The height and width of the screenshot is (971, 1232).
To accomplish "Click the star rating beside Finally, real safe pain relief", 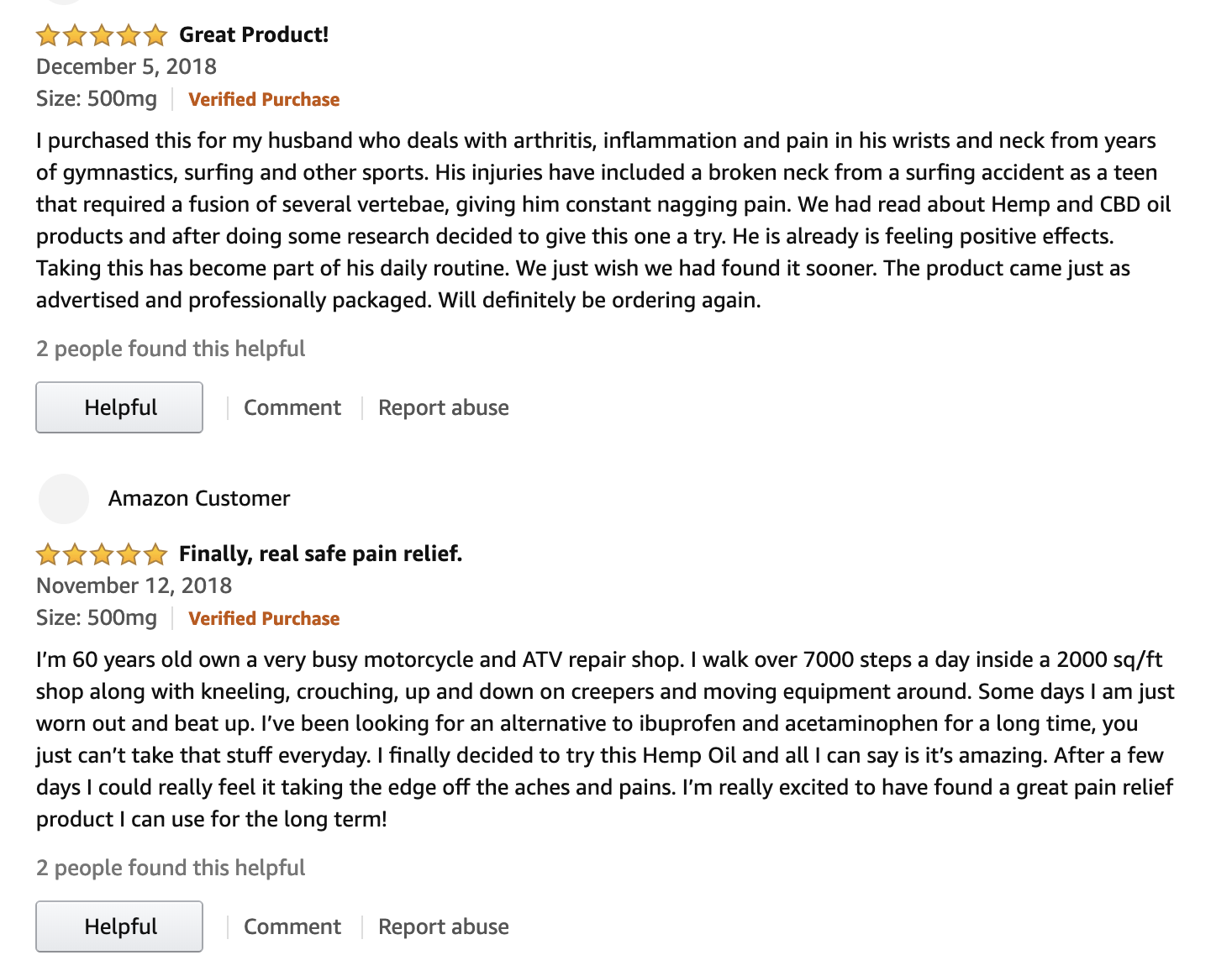I will (102, 554).
